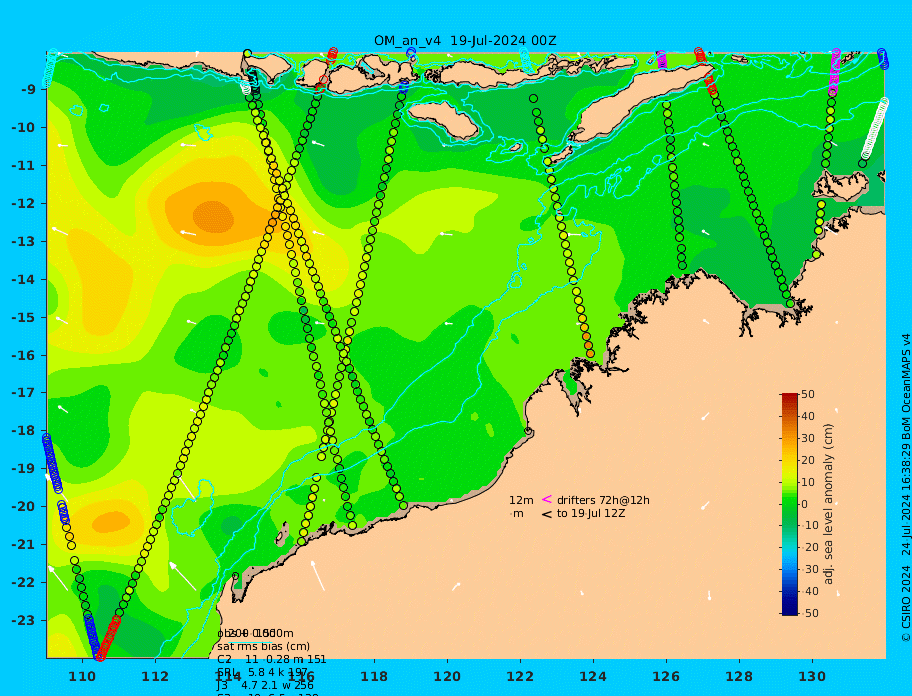Click the longitude axis label 126
This screenshot has height=696, width=912.
click(666, 677)
